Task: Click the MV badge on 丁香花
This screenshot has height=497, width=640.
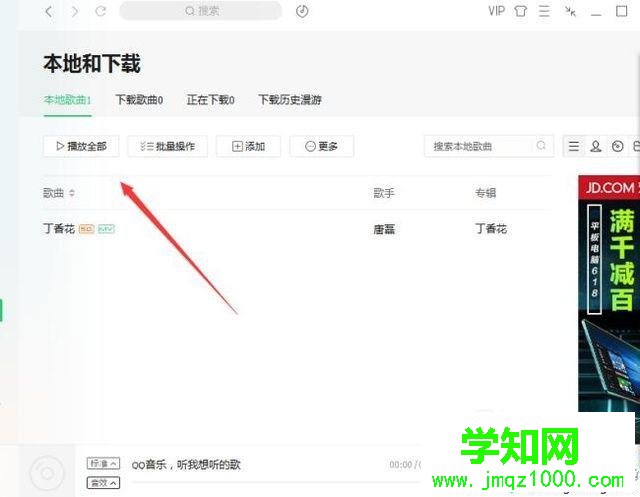Action: (x=107, y=229)
